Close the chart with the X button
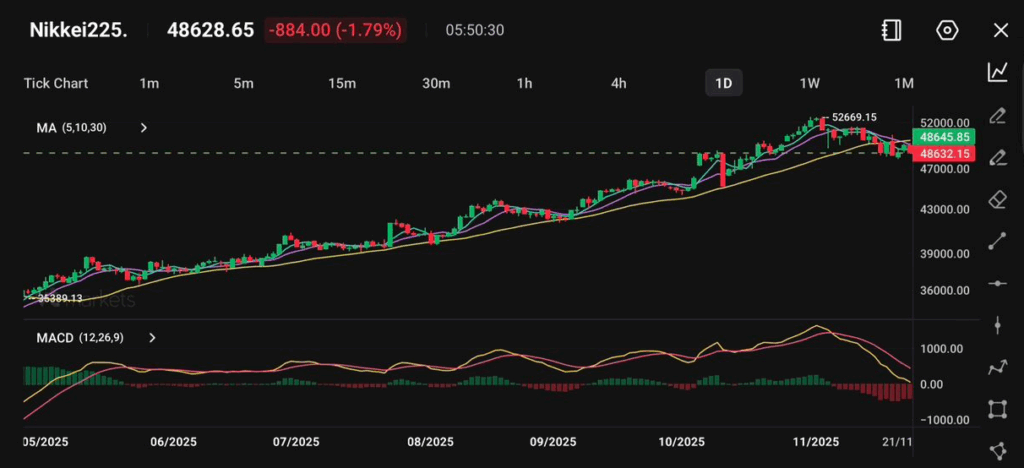This screenshot has height=468, width=1024. [x=1000, y=30]
